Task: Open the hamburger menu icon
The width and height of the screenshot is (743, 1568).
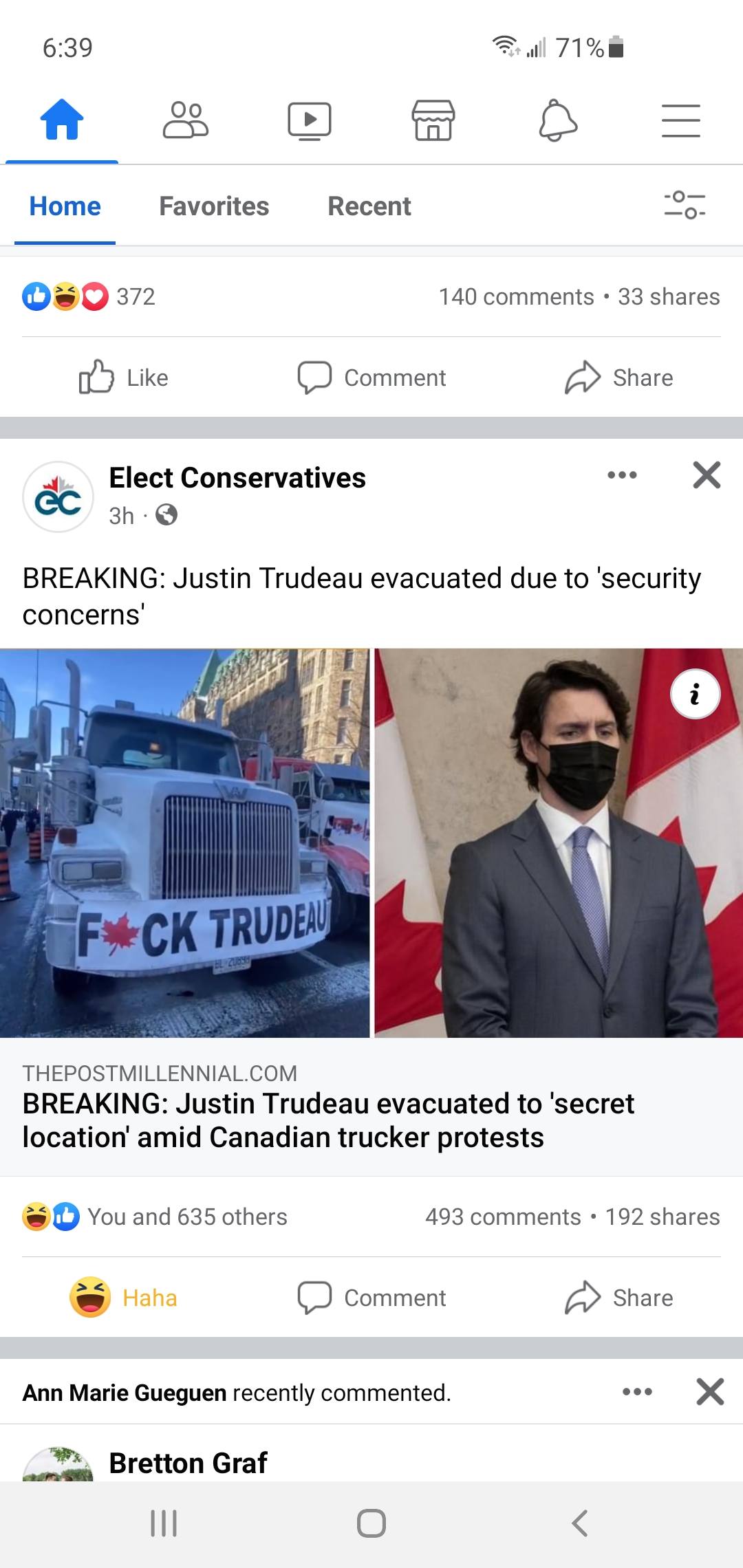Action: (681, 121)
